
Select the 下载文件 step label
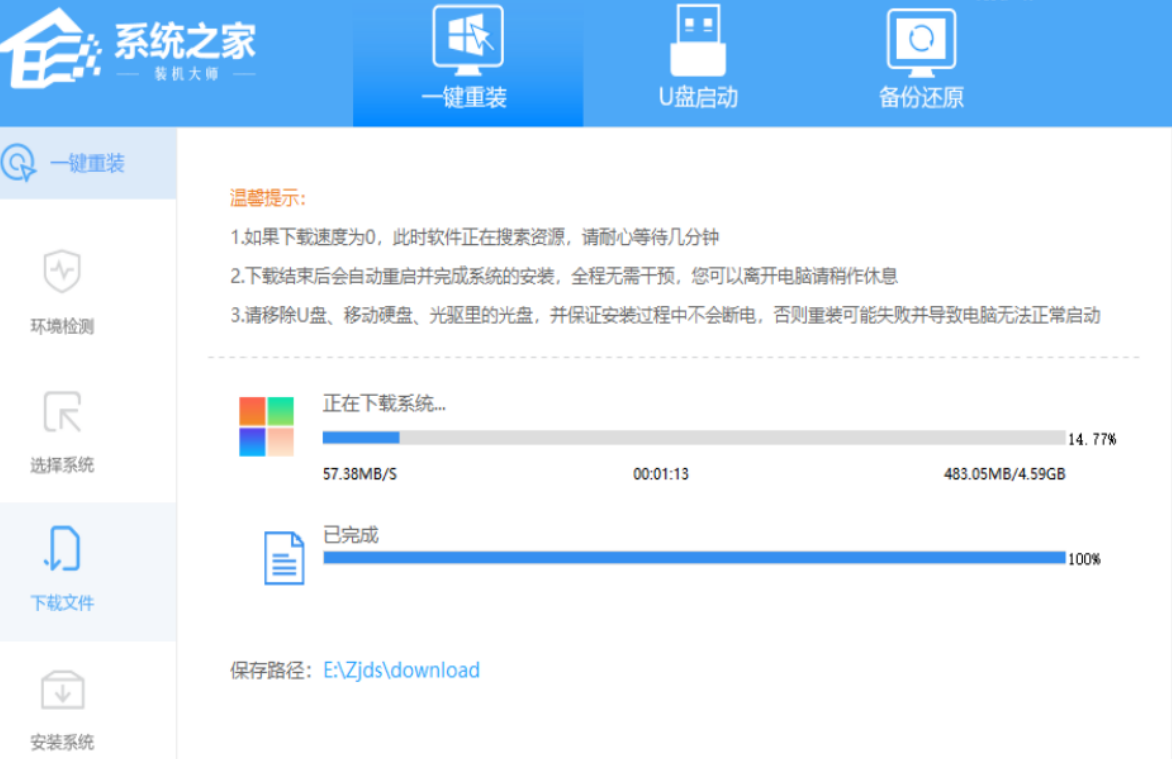tap(62, 603)
